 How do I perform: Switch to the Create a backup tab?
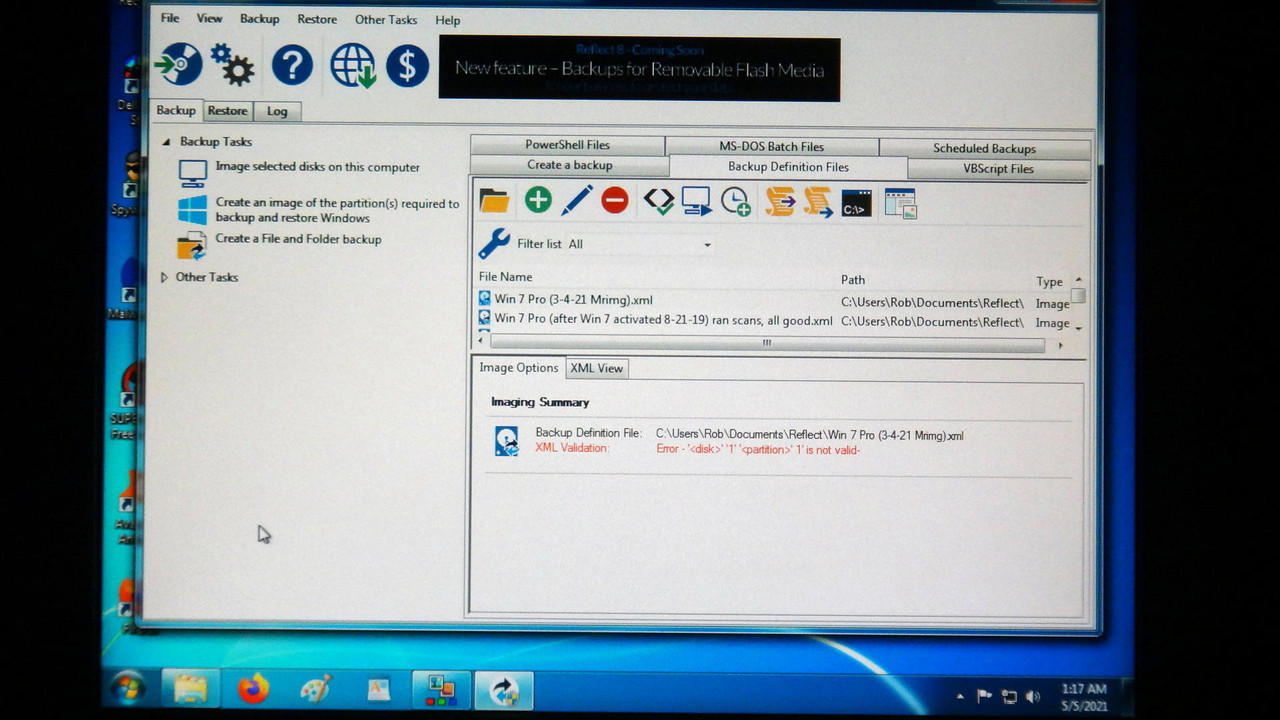point(570,165)
